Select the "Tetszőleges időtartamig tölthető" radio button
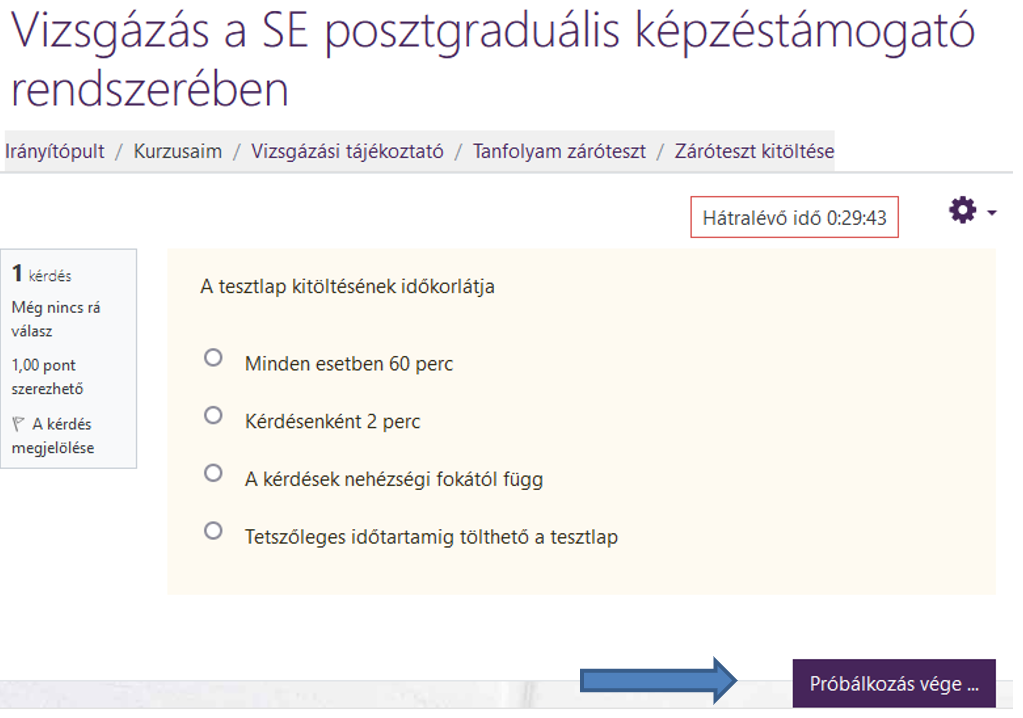 [213, 530]
